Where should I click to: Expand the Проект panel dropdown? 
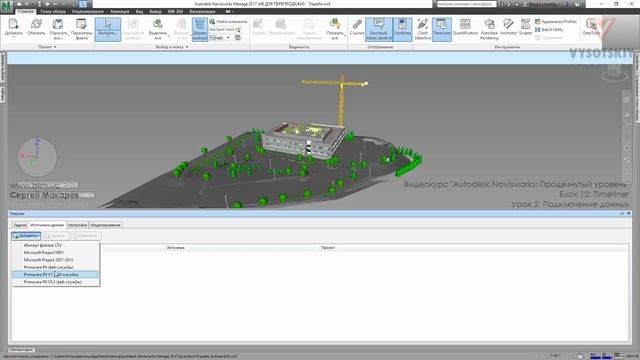click(x=47, y=47)
